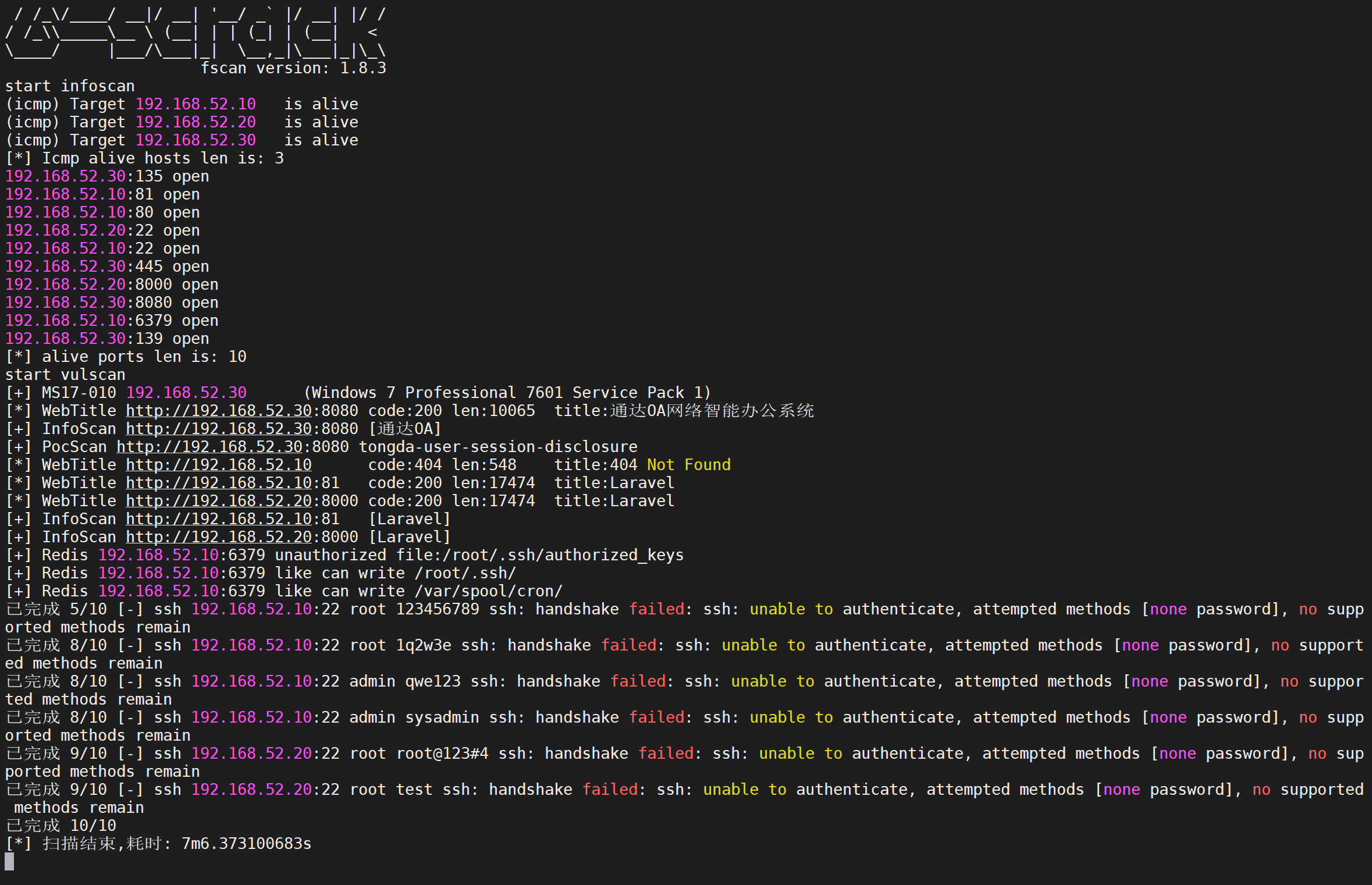Click InfoScan link http://192.168.52.10 Laravel
This screenshot has height=885, width=1372.
(x=219, y=519)
